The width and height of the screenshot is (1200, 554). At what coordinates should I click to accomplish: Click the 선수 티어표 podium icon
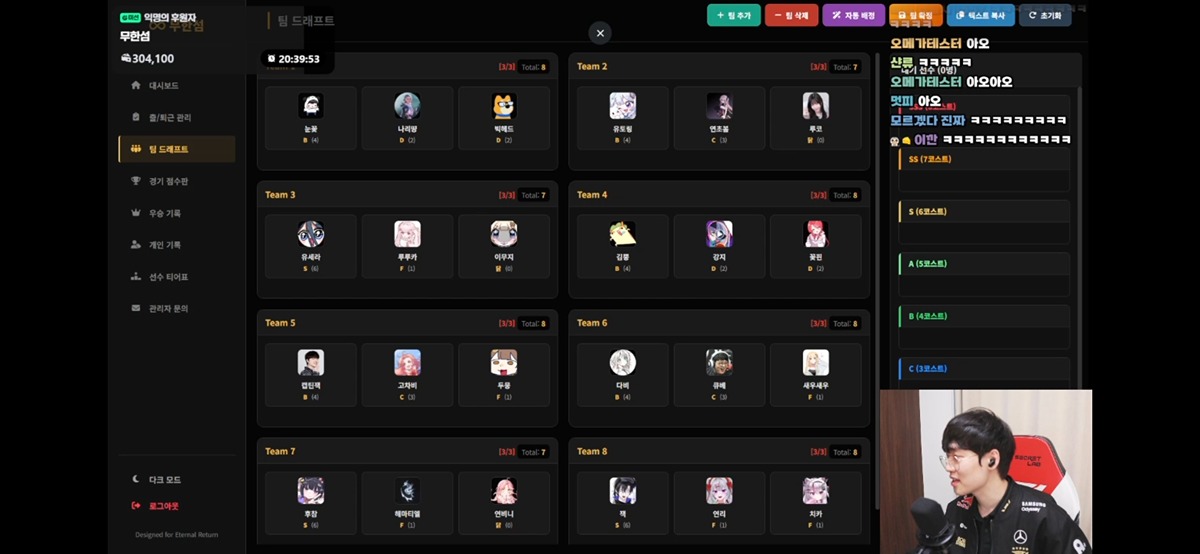tap(136, 276)
